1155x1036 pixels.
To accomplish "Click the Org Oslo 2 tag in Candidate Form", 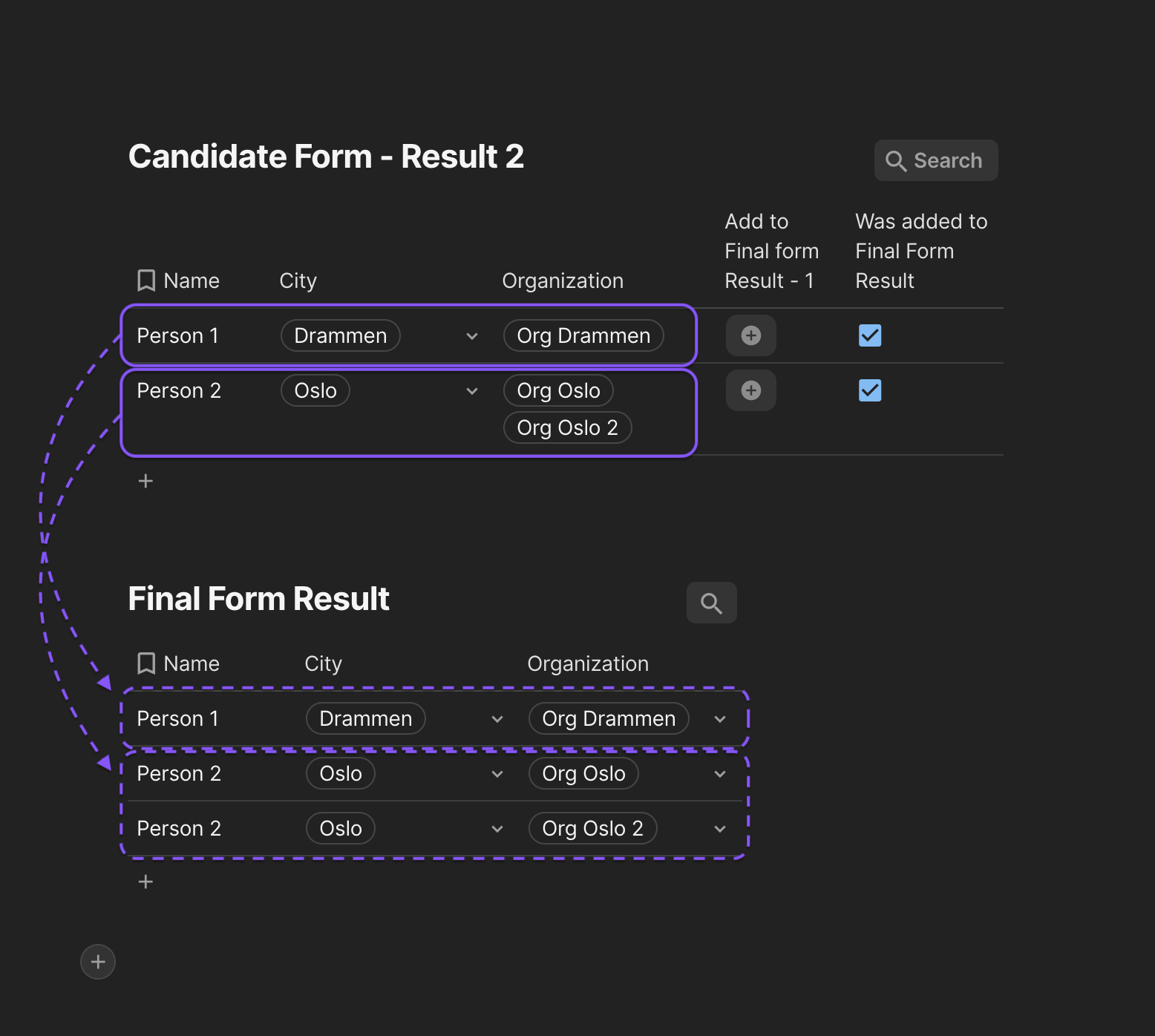I will [567, 427].
